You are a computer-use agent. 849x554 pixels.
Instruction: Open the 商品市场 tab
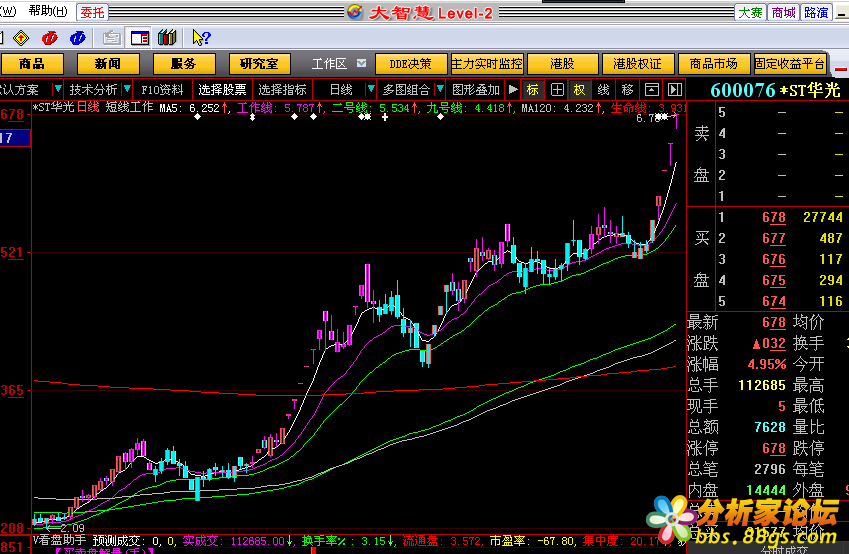click(714, 64)
